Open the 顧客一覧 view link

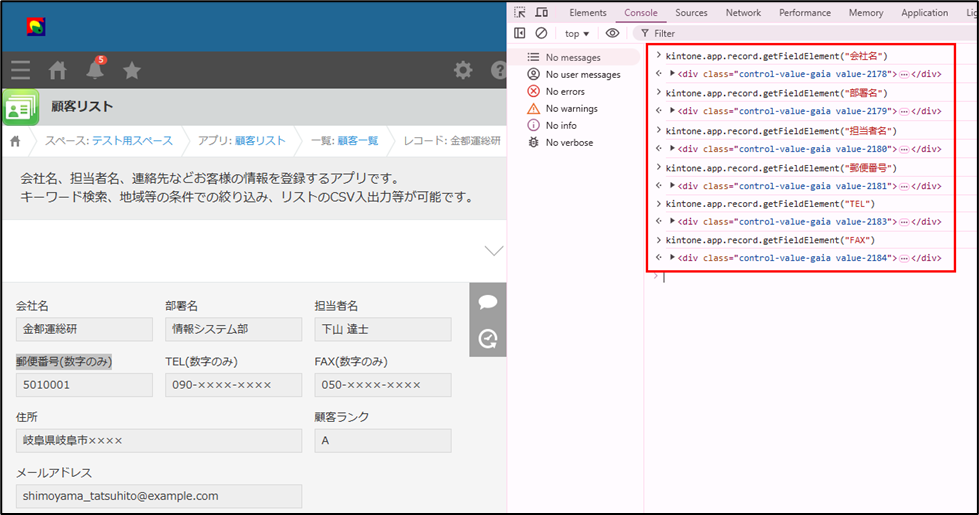click(x=358, y=141)
